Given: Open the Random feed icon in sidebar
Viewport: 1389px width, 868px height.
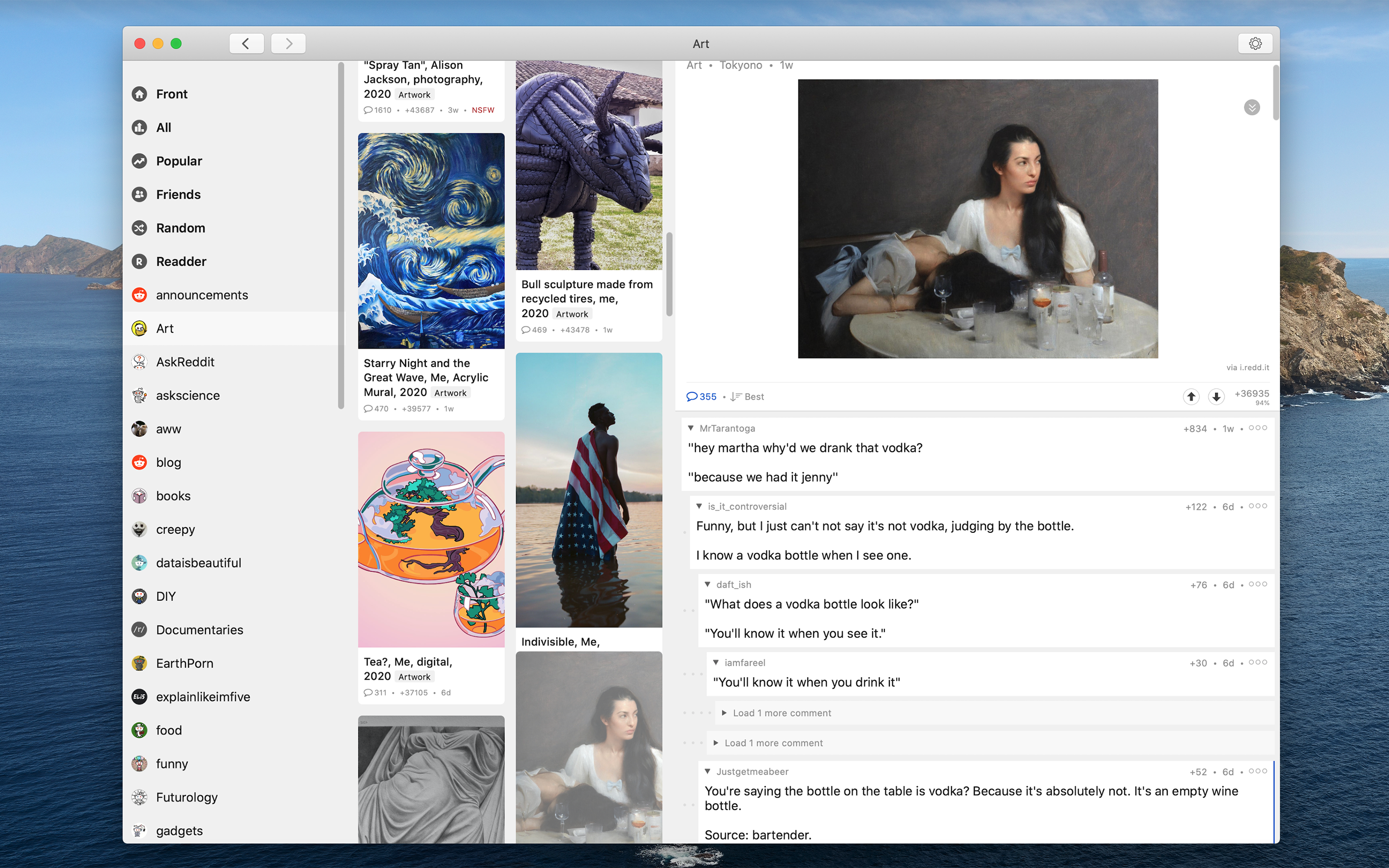Looking at the screenshot, I should pyautogui.click(x=139, y=228).
